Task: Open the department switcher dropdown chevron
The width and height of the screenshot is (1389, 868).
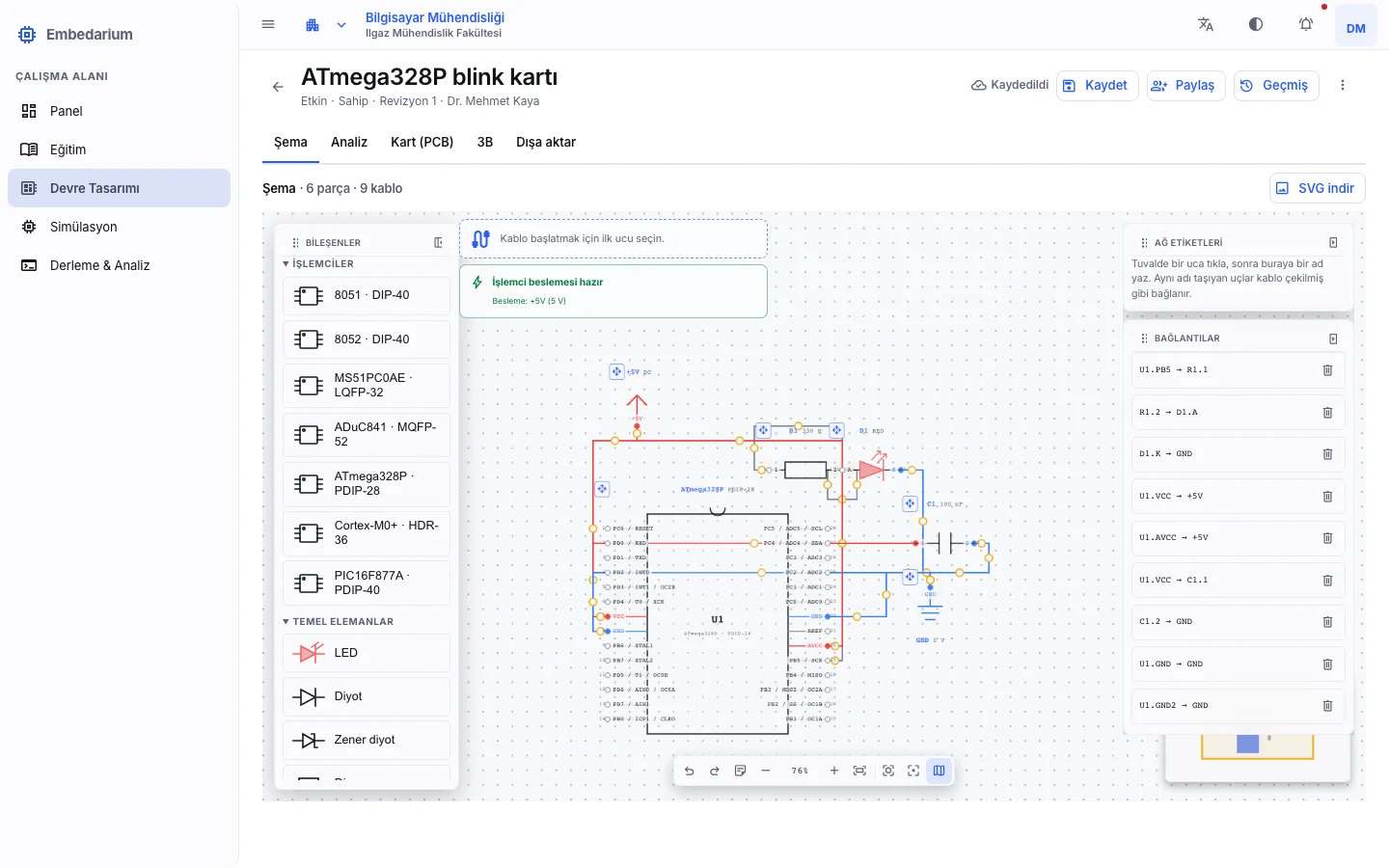Action: click(341, 25)
